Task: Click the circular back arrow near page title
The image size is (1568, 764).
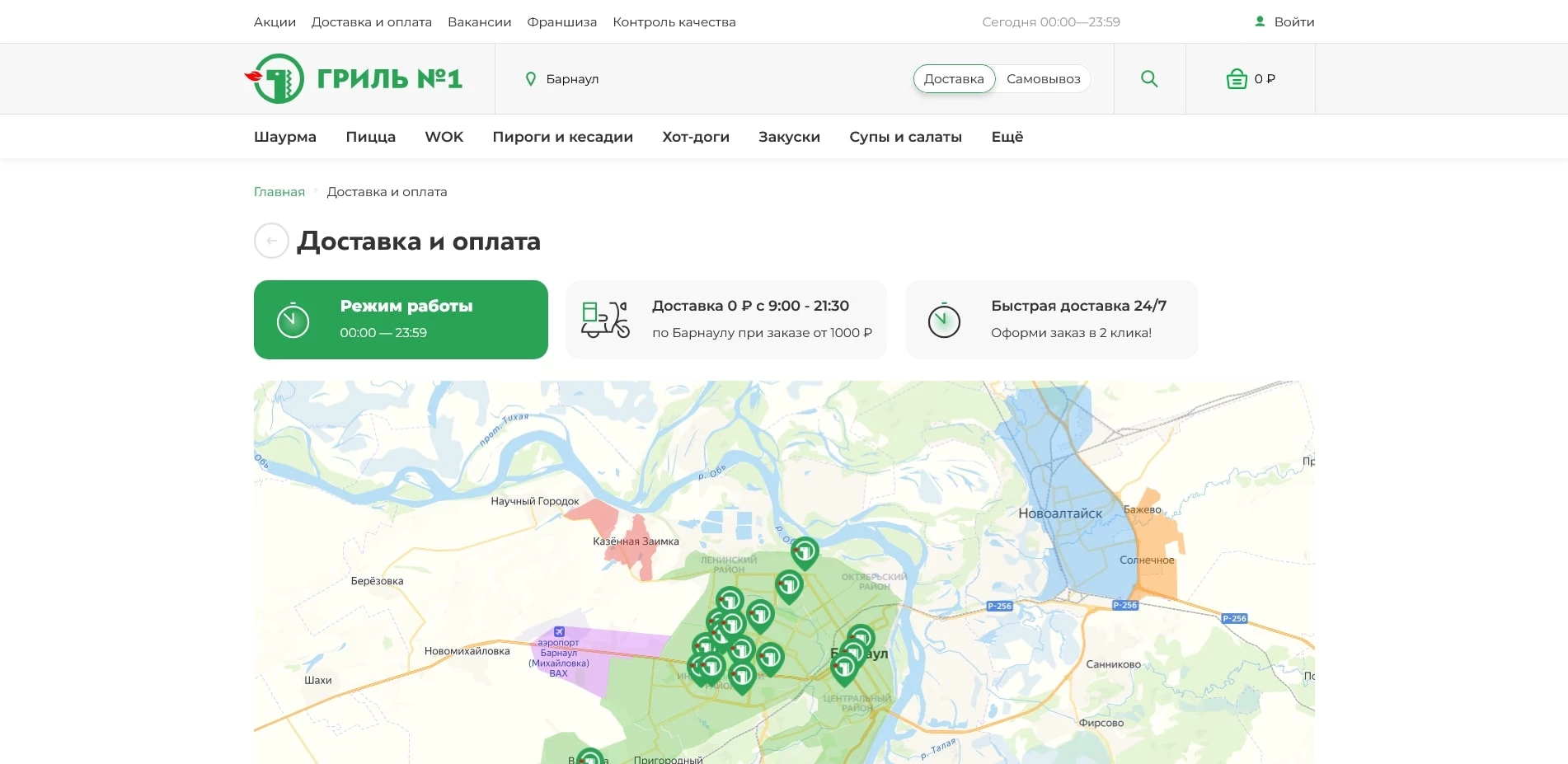Action: [x=270, y=241]
